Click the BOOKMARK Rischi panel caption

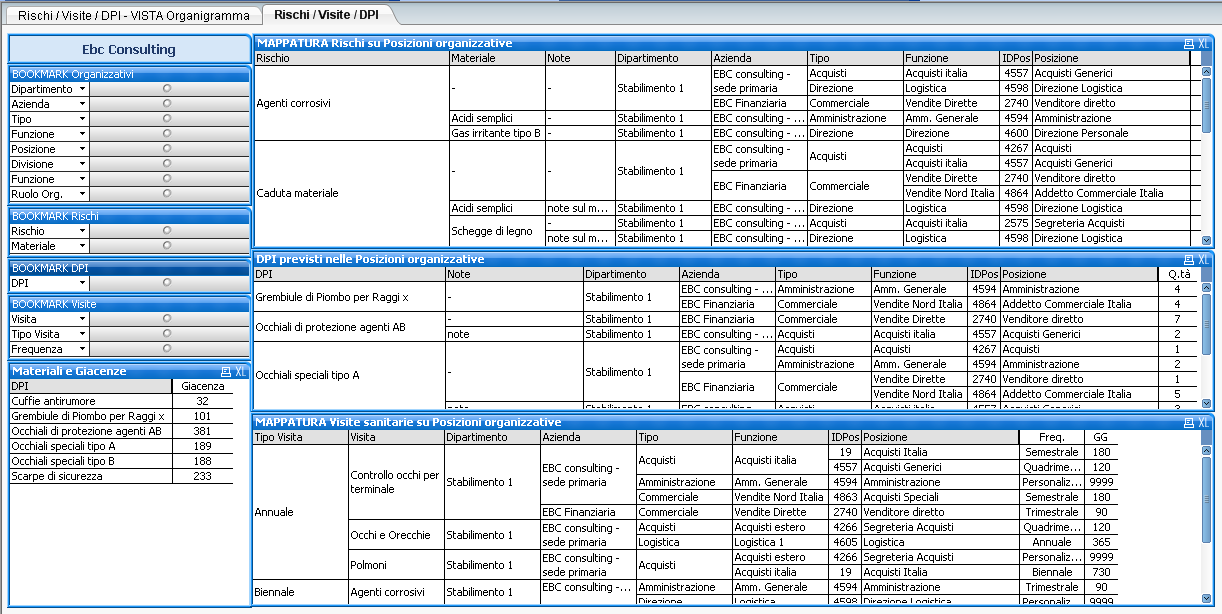(129, 216)
